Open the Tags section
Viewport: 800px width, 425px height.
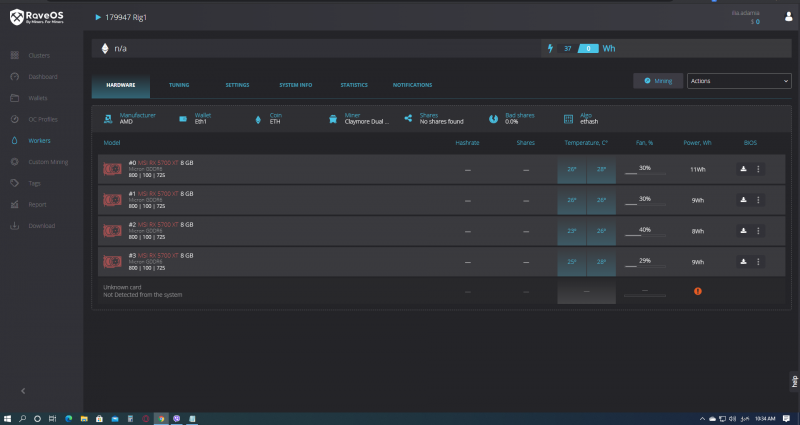pyautogui.click(x=35, y=183)
